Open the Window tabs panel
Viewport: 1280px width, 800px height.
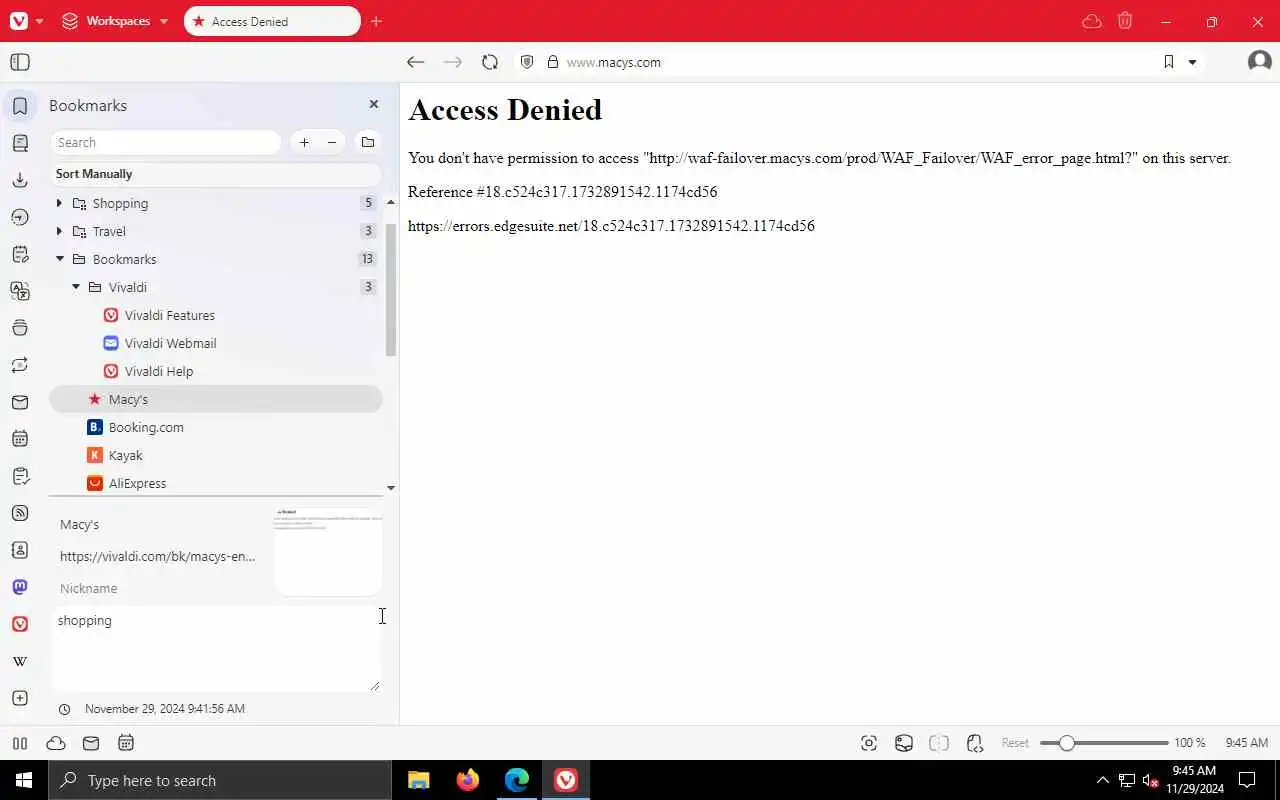19,328
